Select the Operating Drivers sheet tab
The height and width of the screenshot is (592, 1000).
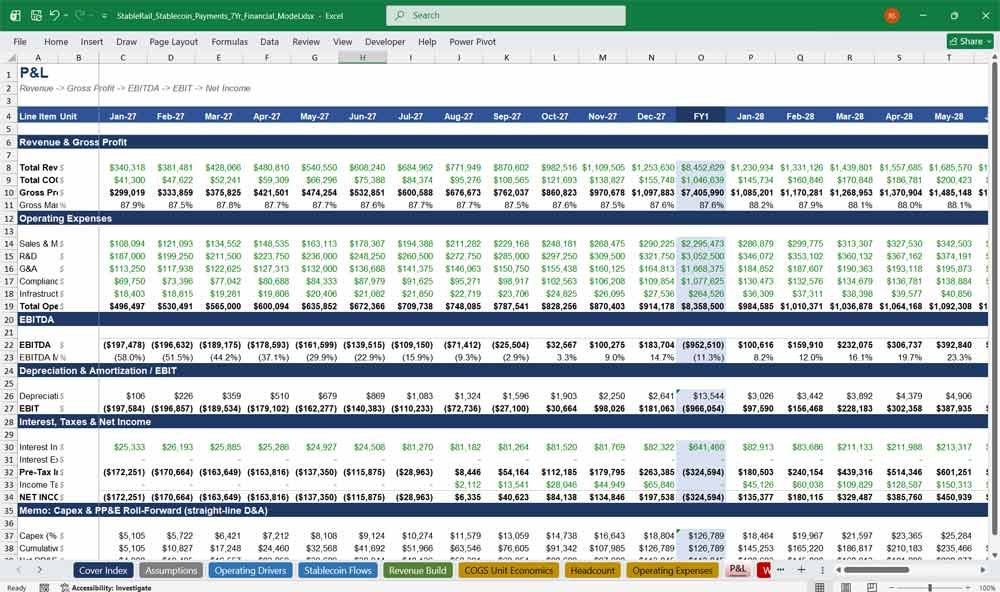[x=250, y=570]
